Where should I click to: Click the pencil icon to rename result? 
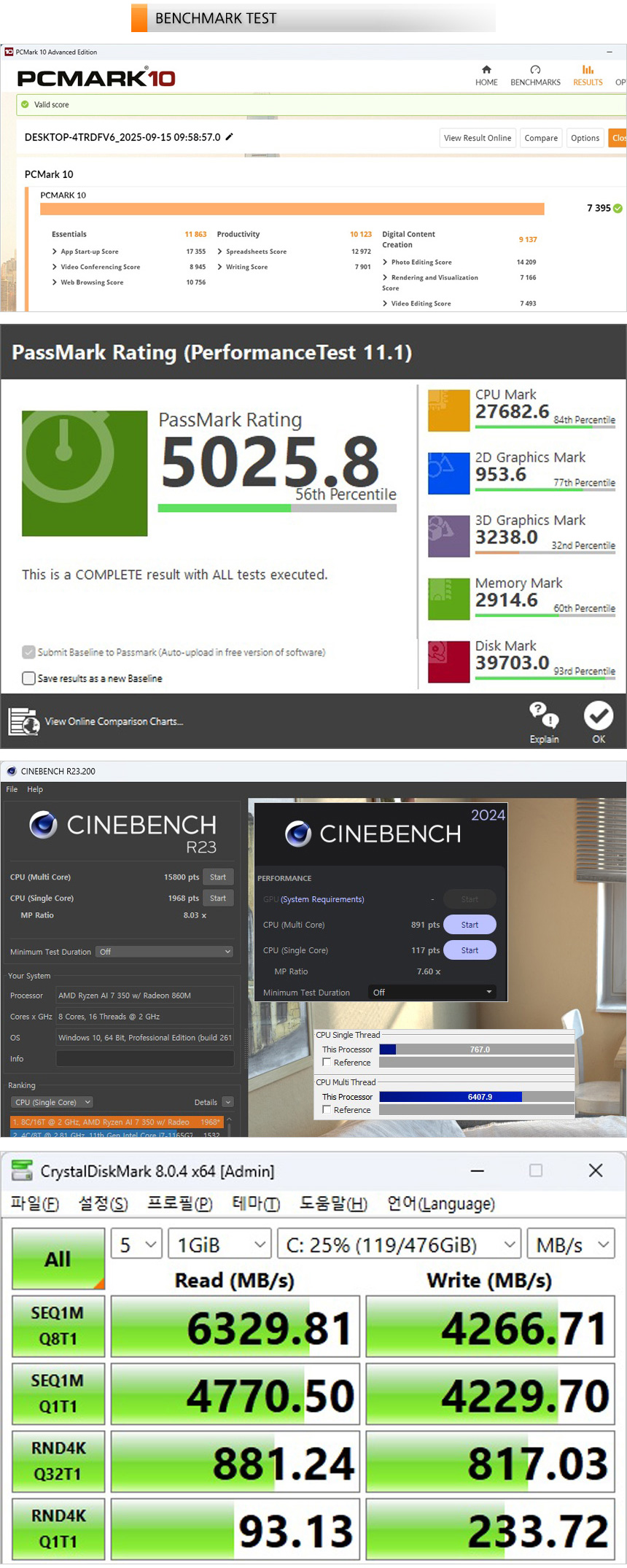click(229, 137)
